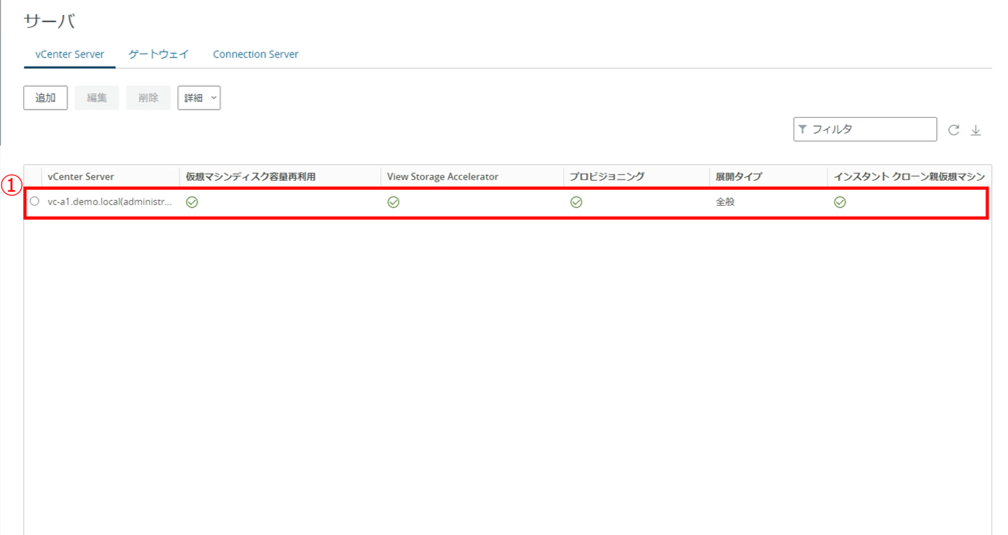Click the 追加 button
Image resolution: width=1008 pixels, height=535 pixels.
tap(45, 98)
